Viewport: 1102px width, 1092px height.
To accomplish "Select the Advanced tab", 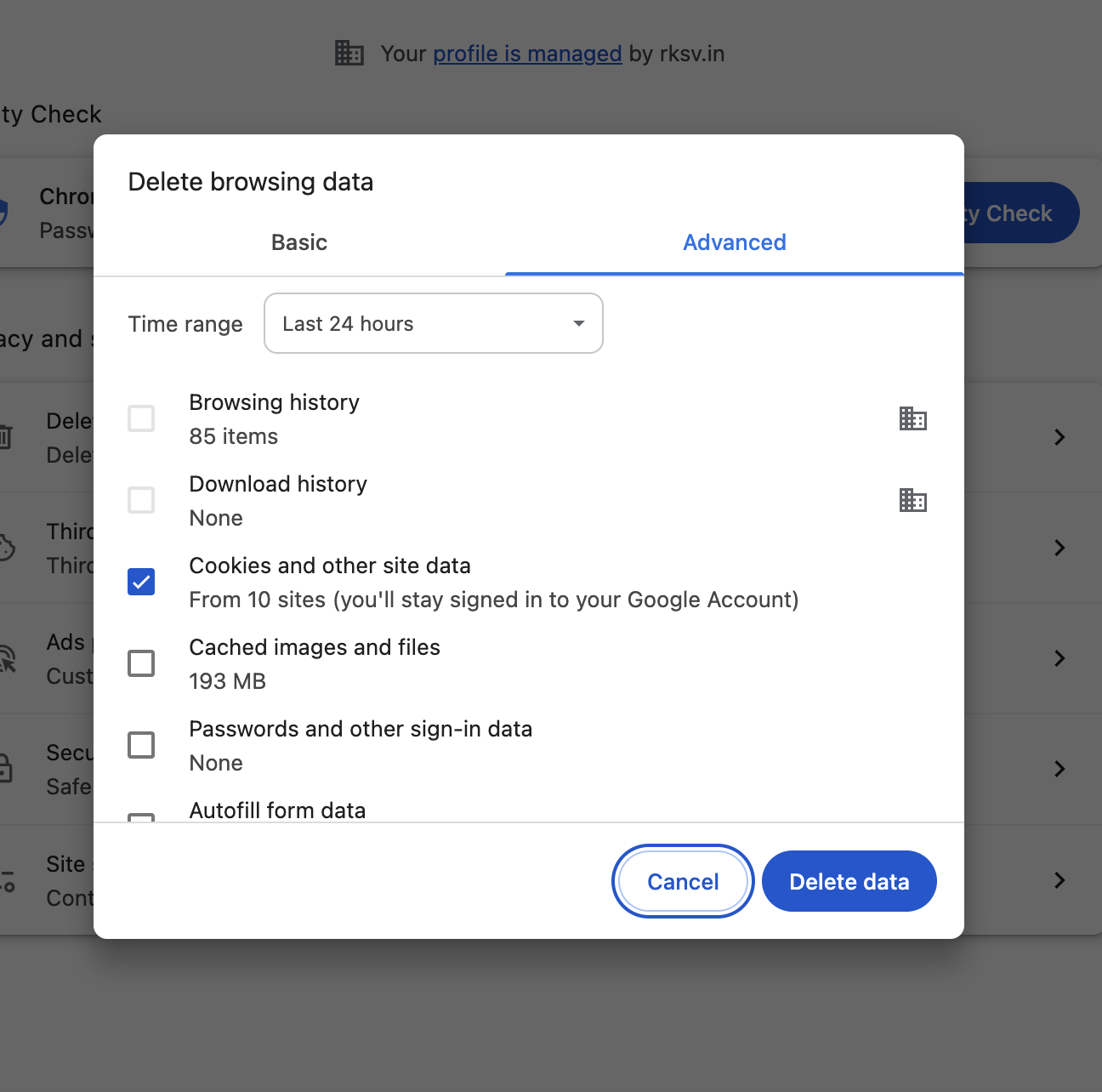I will pyautogui.click(x=735, y=242).
